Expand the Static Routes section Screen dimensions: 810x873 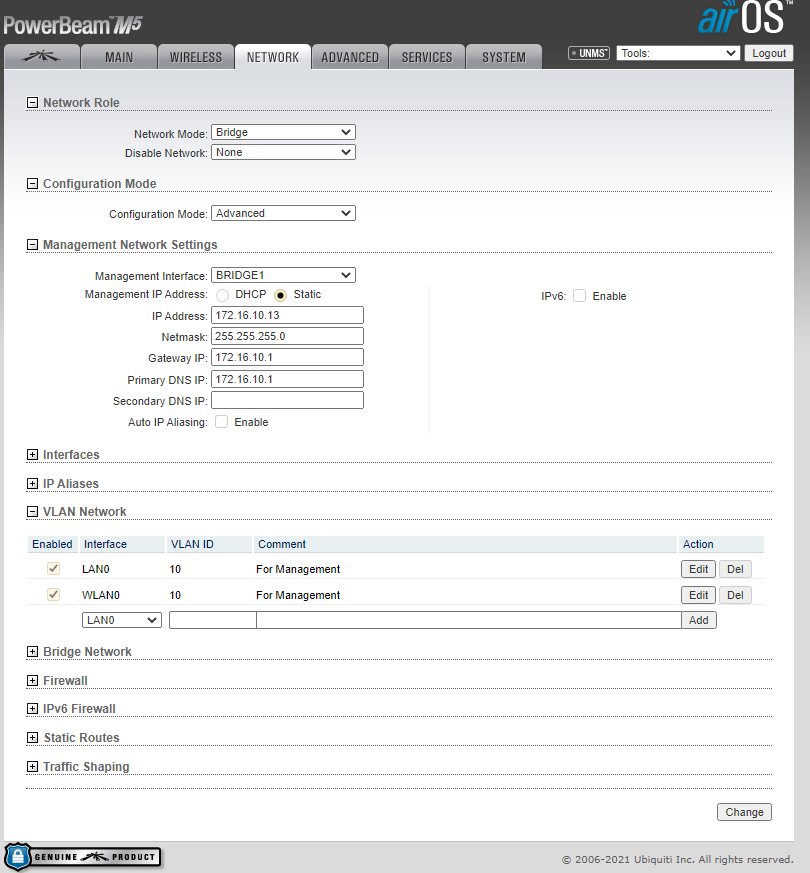point(32,737)
